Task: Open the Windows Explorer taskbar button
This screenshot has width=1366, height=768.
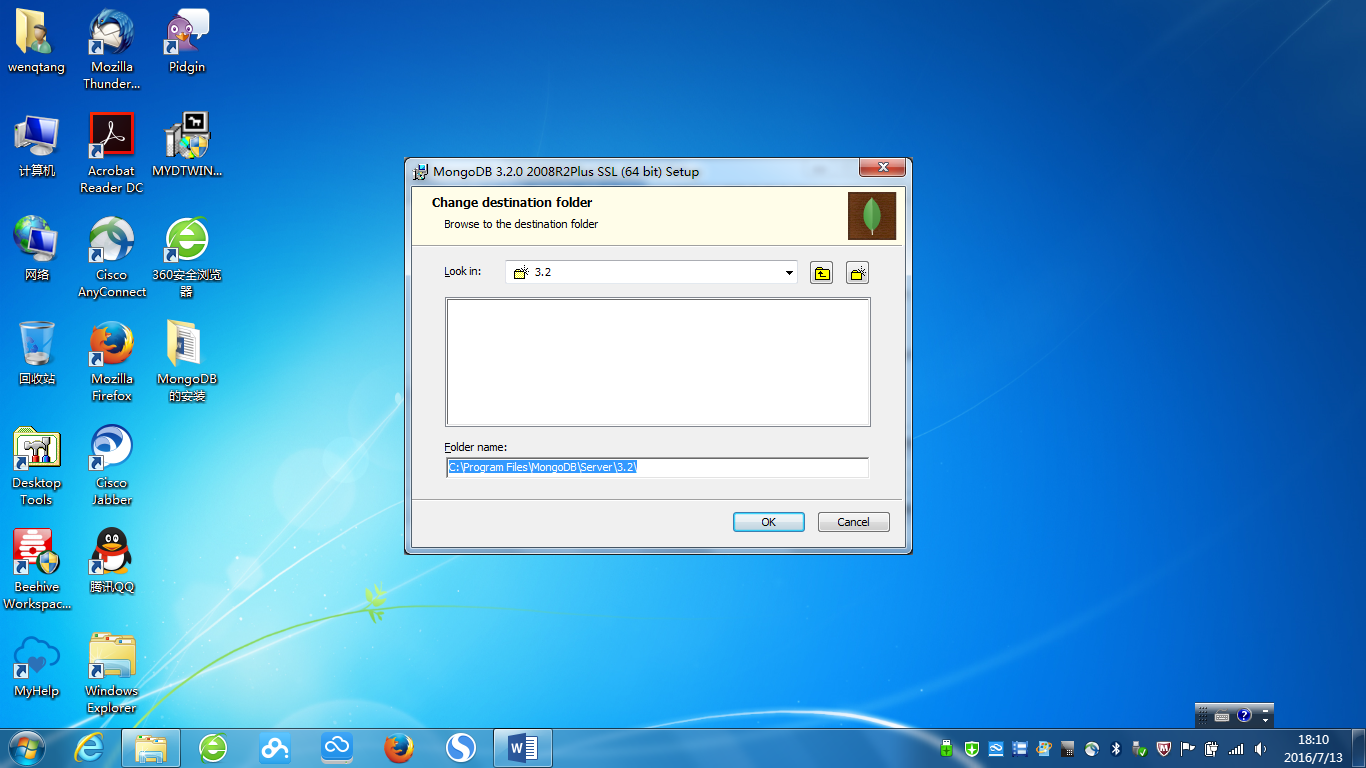Action: [151, 748]
